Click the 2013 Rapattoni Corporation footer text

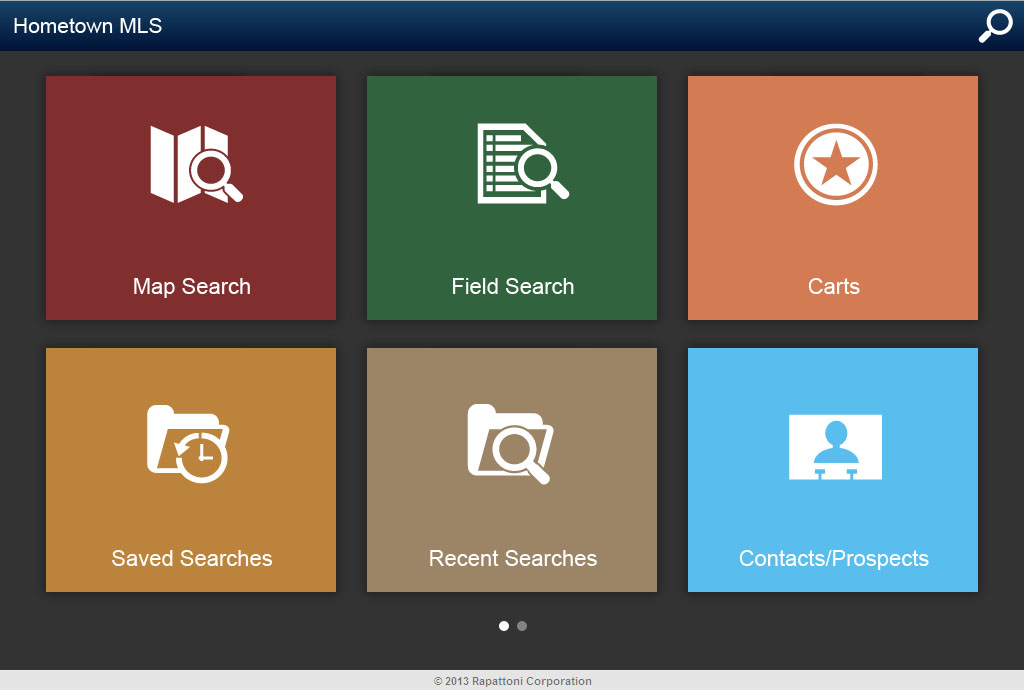pyautogui.click(x=512, y=681)
